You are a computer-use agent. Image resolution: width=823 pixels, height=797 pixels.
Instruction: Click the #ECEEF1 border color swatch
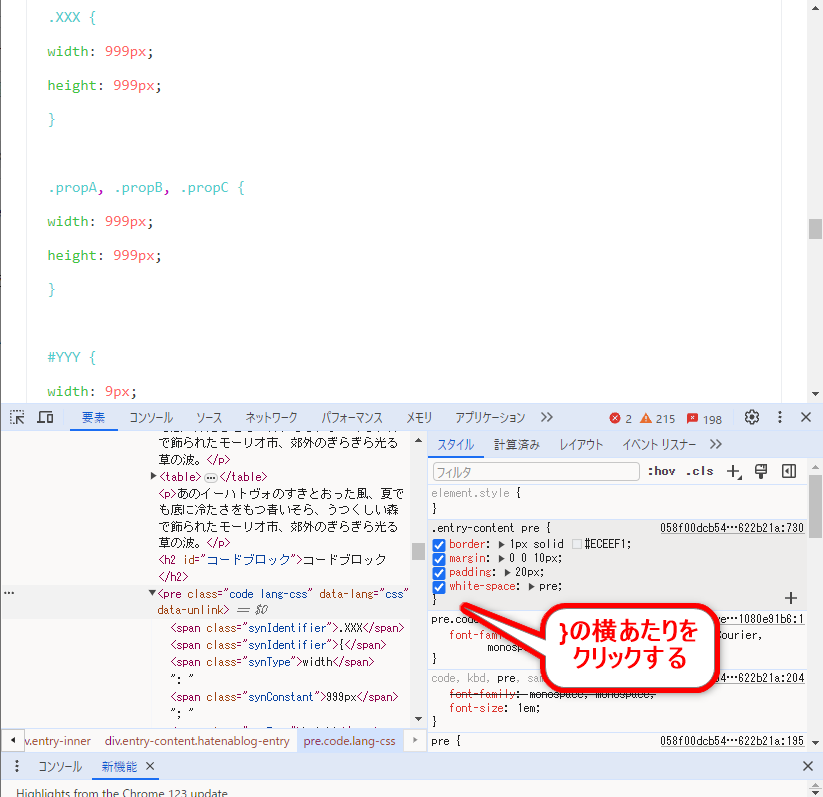click(x=577, y=544)
